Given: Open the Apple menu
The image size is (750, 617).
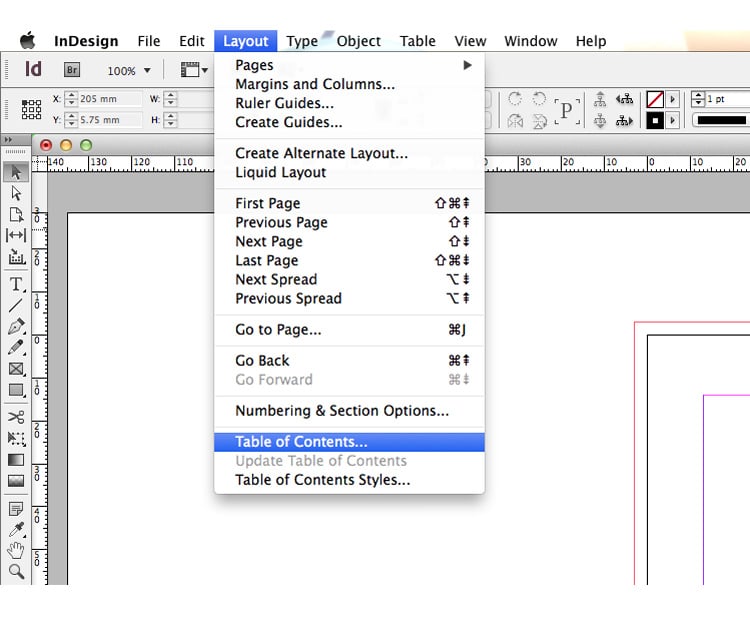Looking at the screenshot, I should point(28,41).
